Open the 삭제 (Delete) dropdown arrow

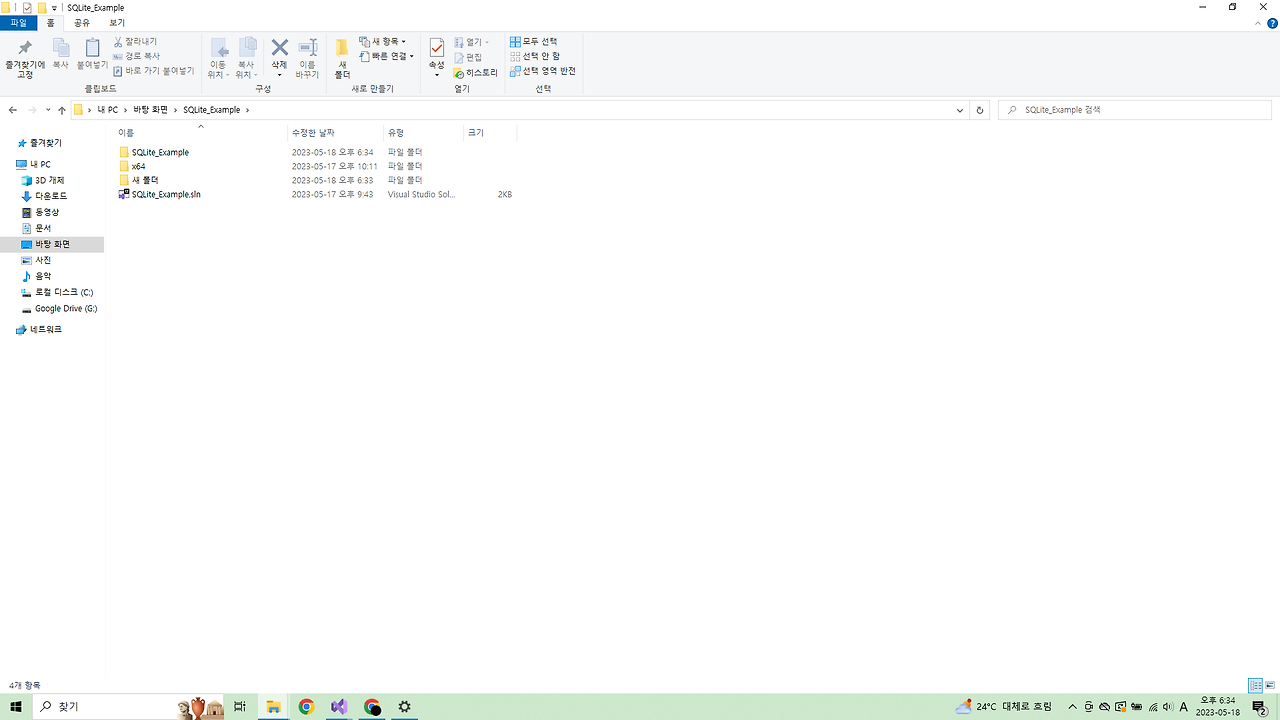pyautogui.click(x=280, y=75)
